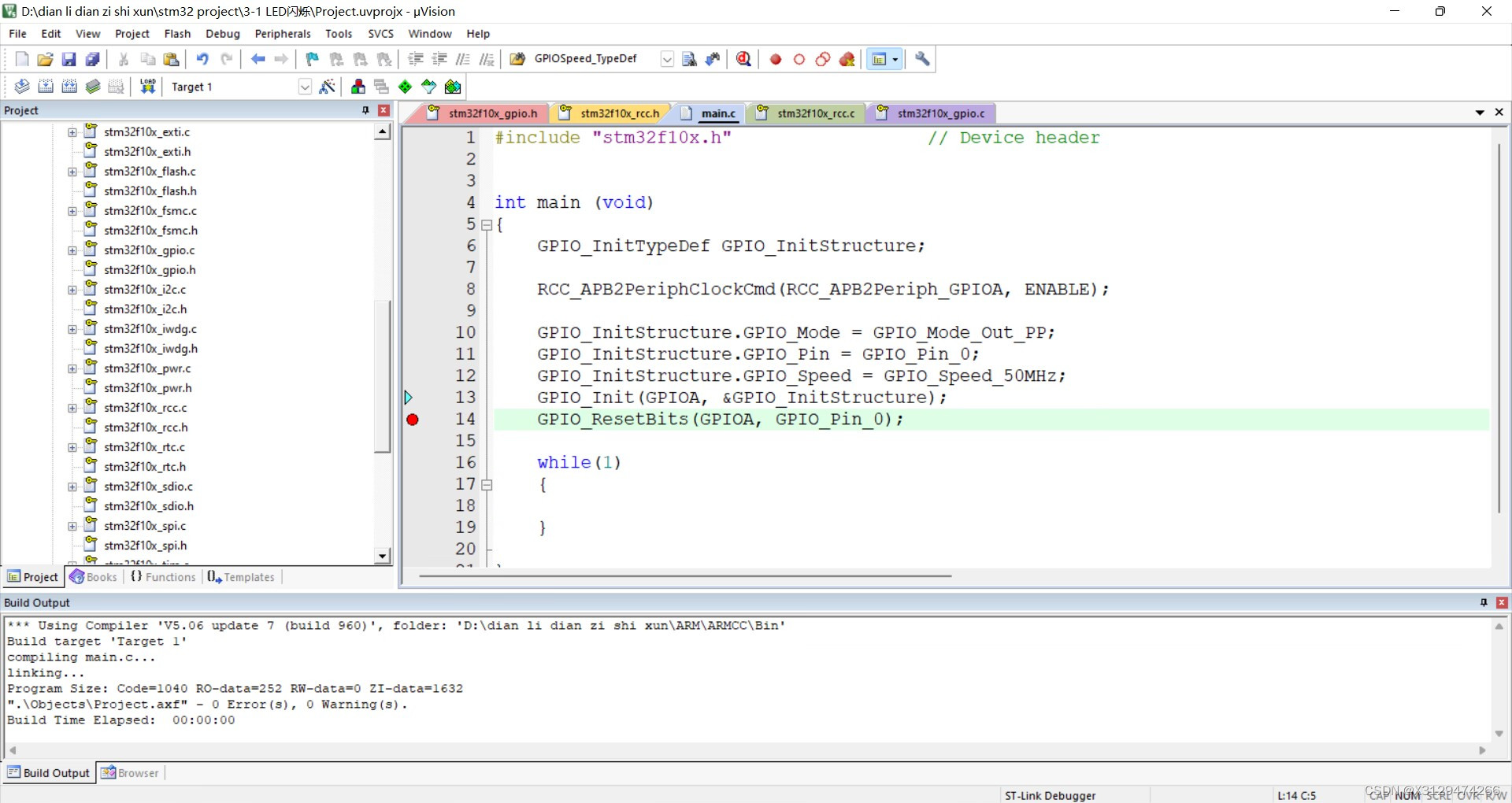Click the LOAD download-to-flash icon

pyautogui.click(x=147, y=86)
